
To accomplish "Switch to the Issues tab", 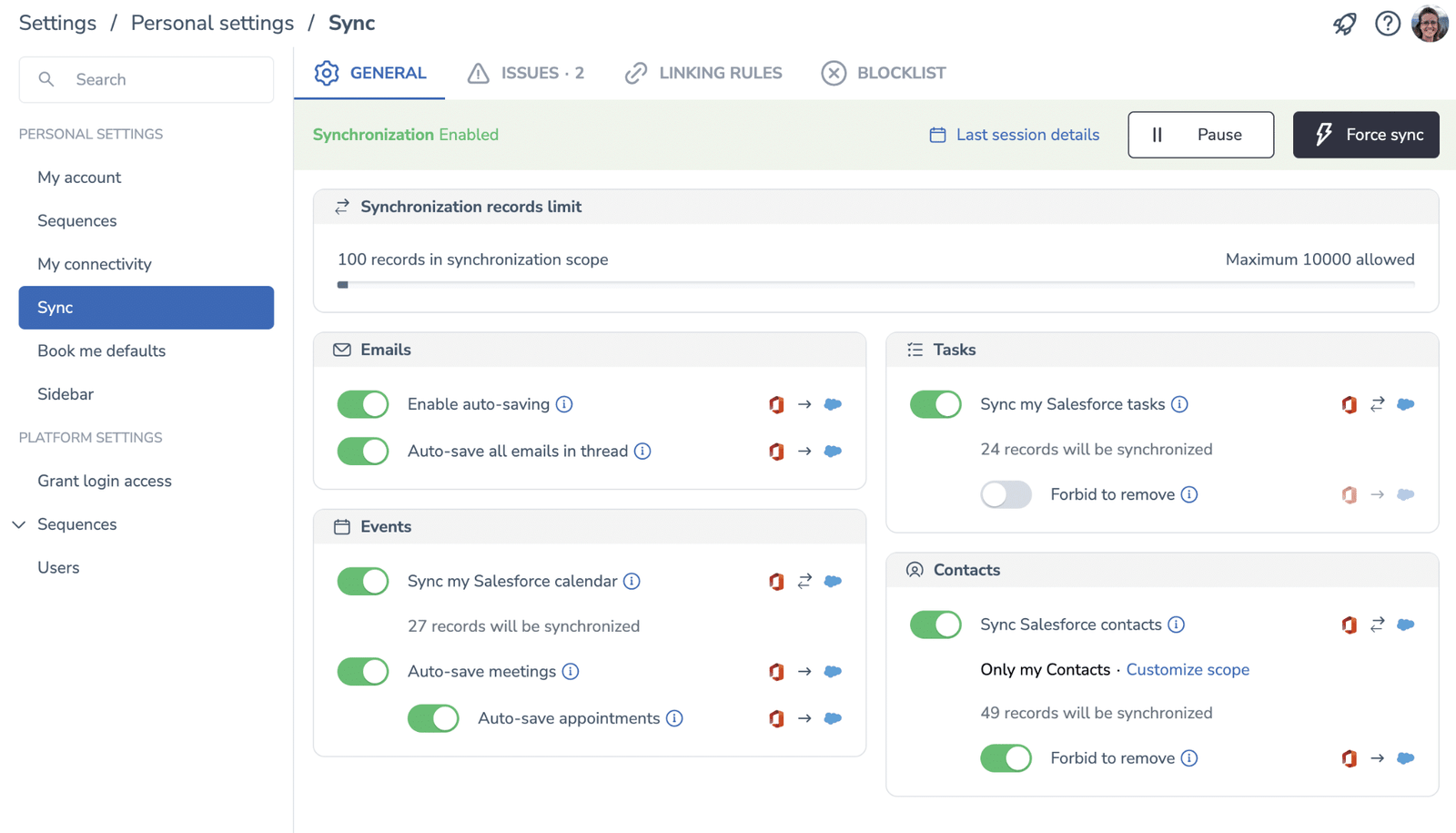I will point(526,73).
